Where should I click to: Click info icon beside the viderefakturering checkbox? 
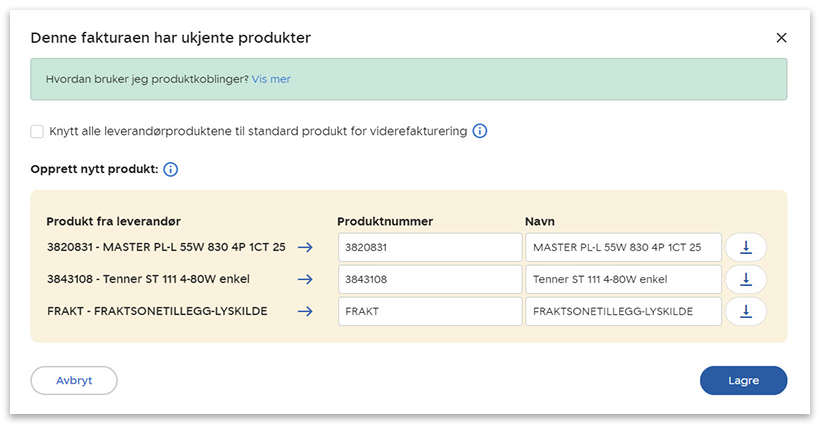click(x=480, y=131)
